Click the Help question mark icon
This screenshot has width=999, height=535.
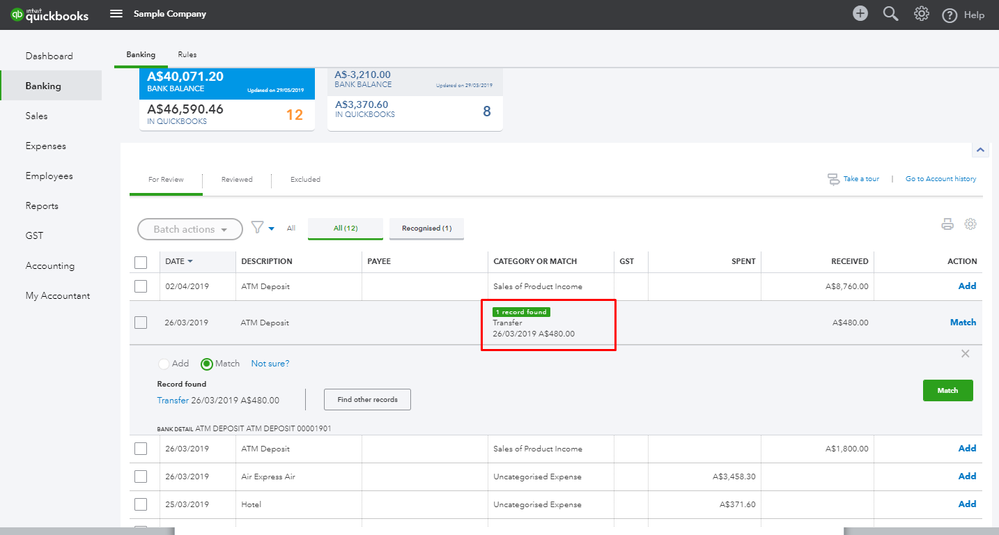click(x=950, y=15)
